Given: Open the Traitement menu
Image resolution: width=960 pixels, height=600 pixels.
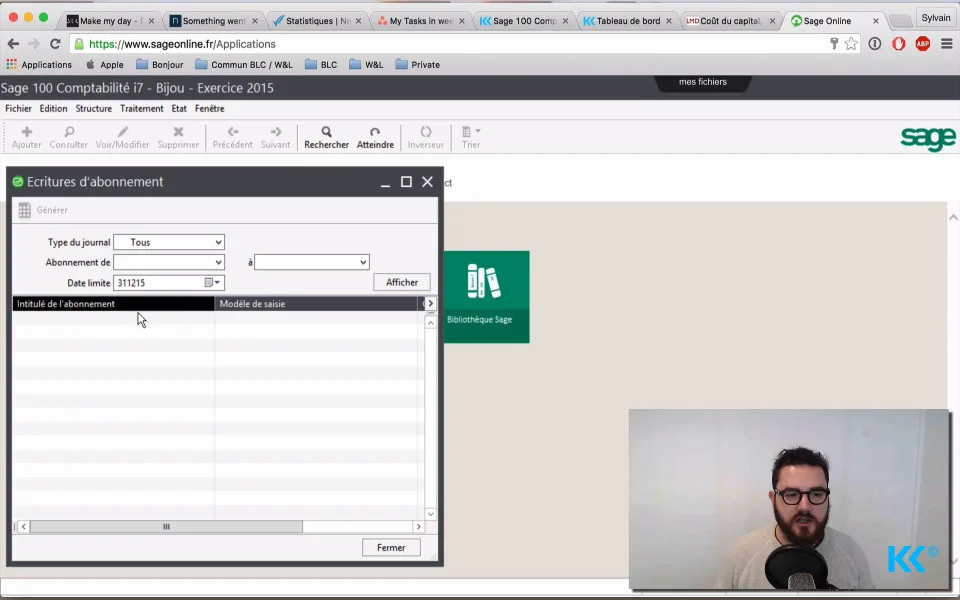Looking at the screenshot, I should [x=141, y=108].
